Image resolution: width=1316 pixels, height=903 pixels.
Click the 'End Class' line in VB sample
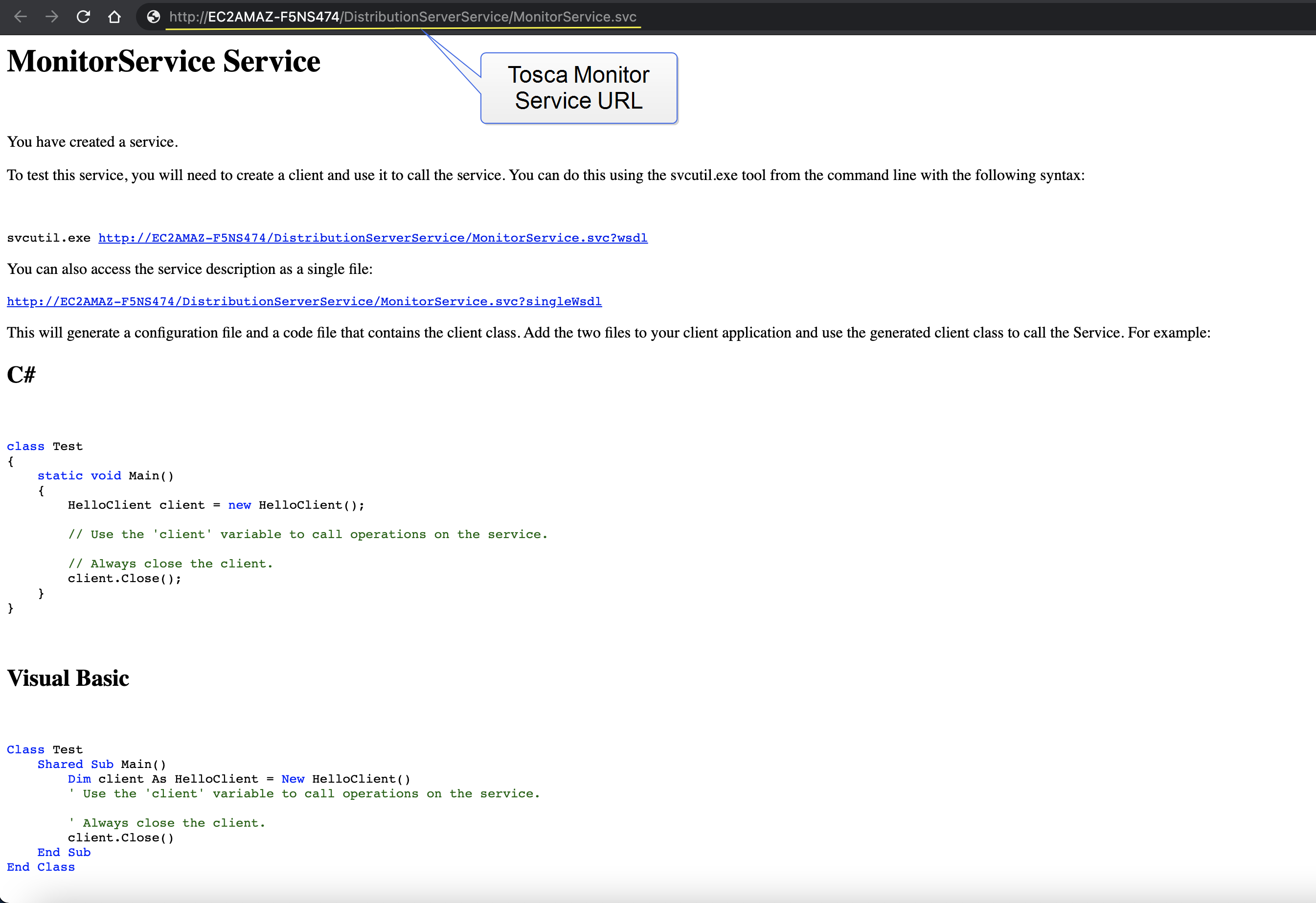pyautogui.click(x=41, y=867)
